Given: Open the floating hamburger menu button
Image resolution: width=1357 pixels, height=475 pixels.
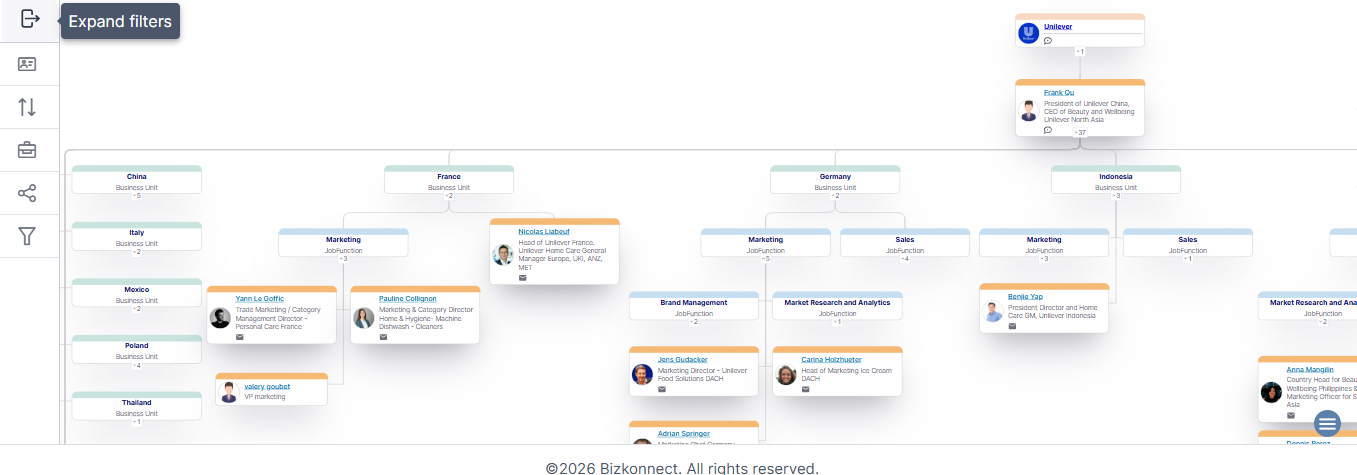Looking at the screenshot, I should pos(1327,424).
